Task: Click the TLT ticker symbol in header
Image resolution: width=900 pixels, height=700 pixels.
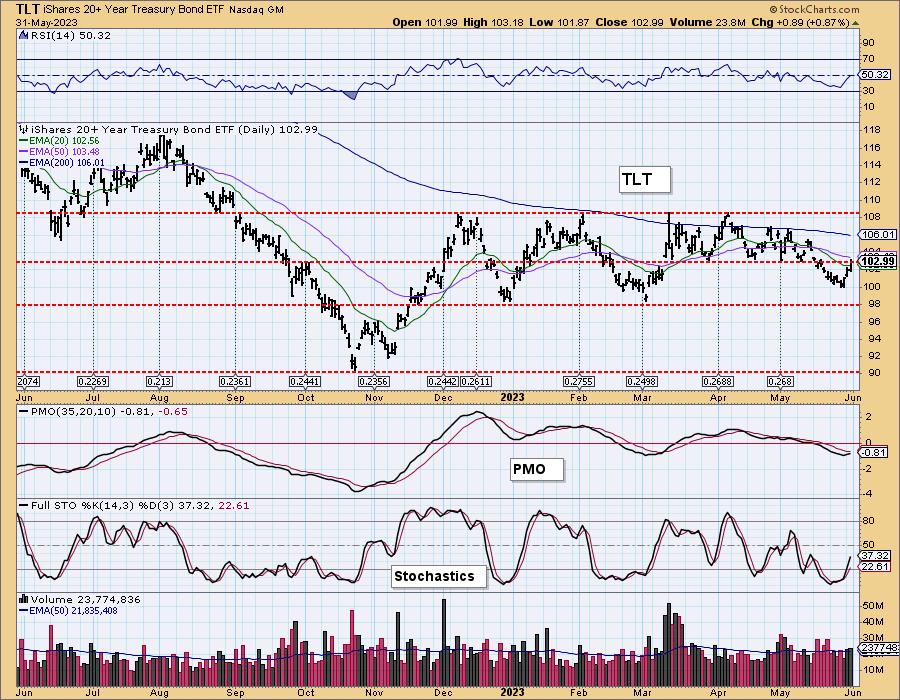Action: coord(27,9)
